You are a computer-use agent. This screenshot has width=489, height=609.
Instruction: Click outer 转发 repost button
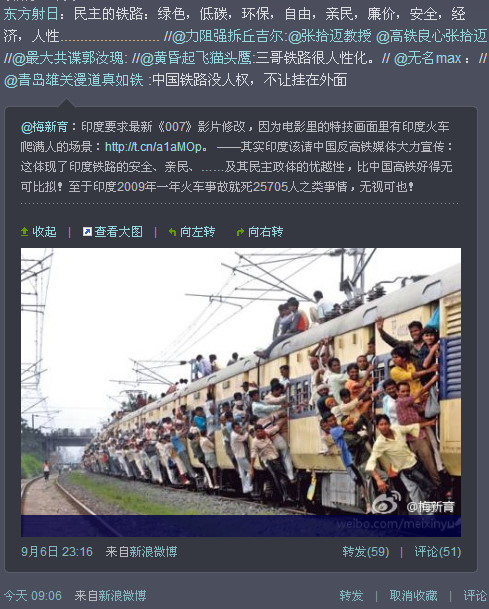tap(352, 595)
